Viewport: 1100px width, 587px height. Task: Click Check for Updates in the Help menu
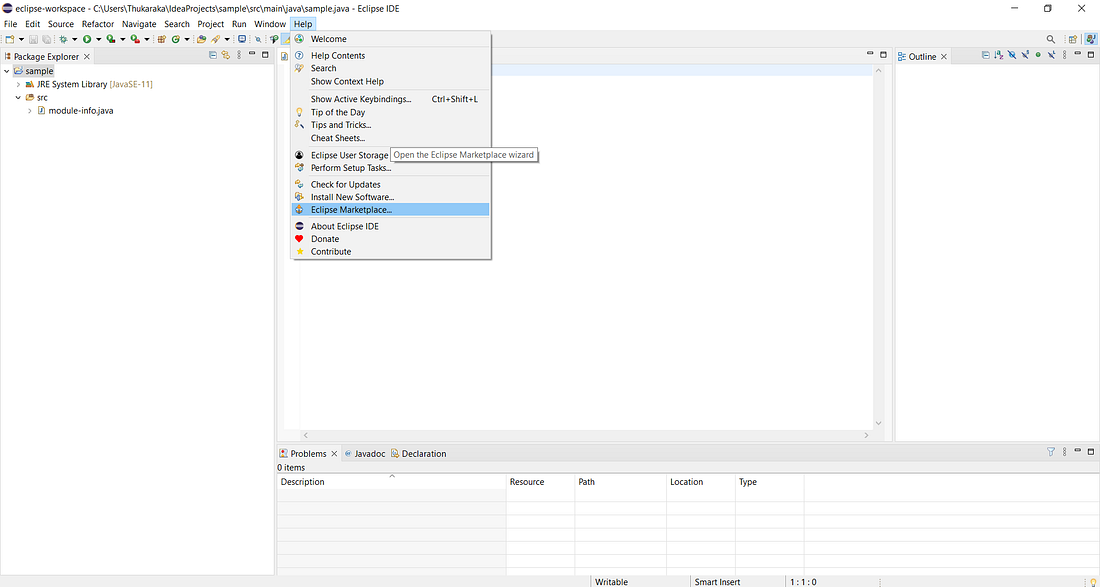pos(343,184)
